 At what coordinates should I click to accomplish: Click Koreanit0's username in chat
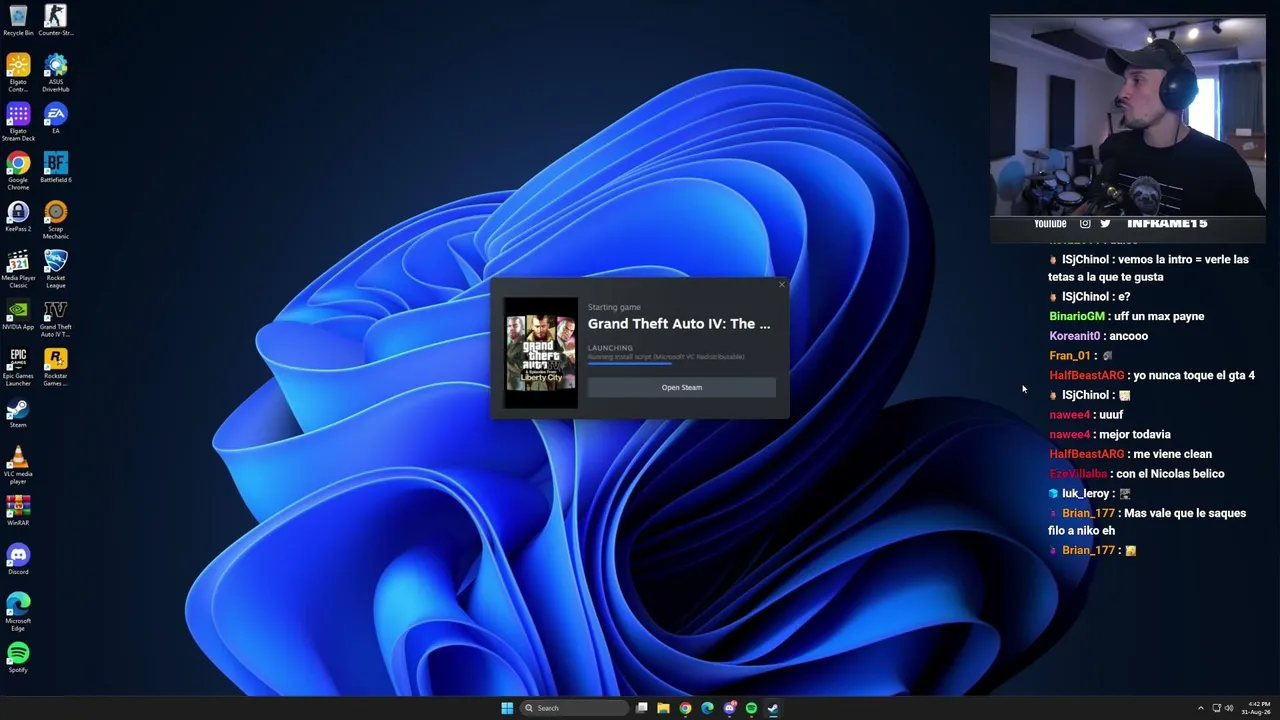1075,336
